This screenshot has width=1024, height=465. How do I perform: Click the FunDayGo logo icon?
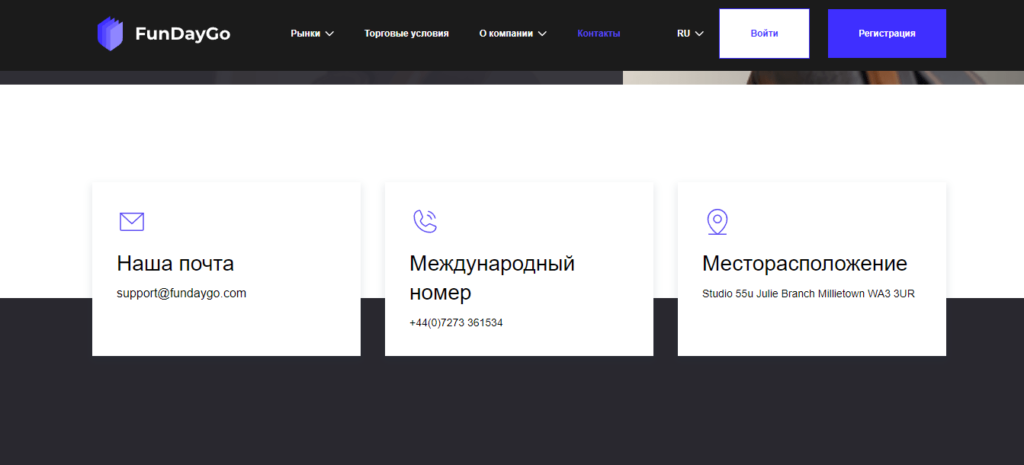pos(110,34)
